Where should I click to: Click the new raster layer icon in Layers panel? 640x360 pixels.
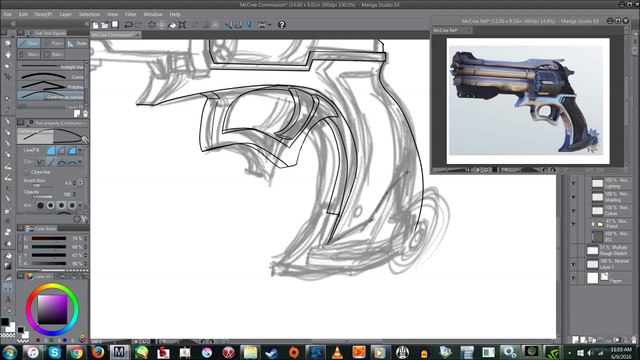(x=576, y=340)
